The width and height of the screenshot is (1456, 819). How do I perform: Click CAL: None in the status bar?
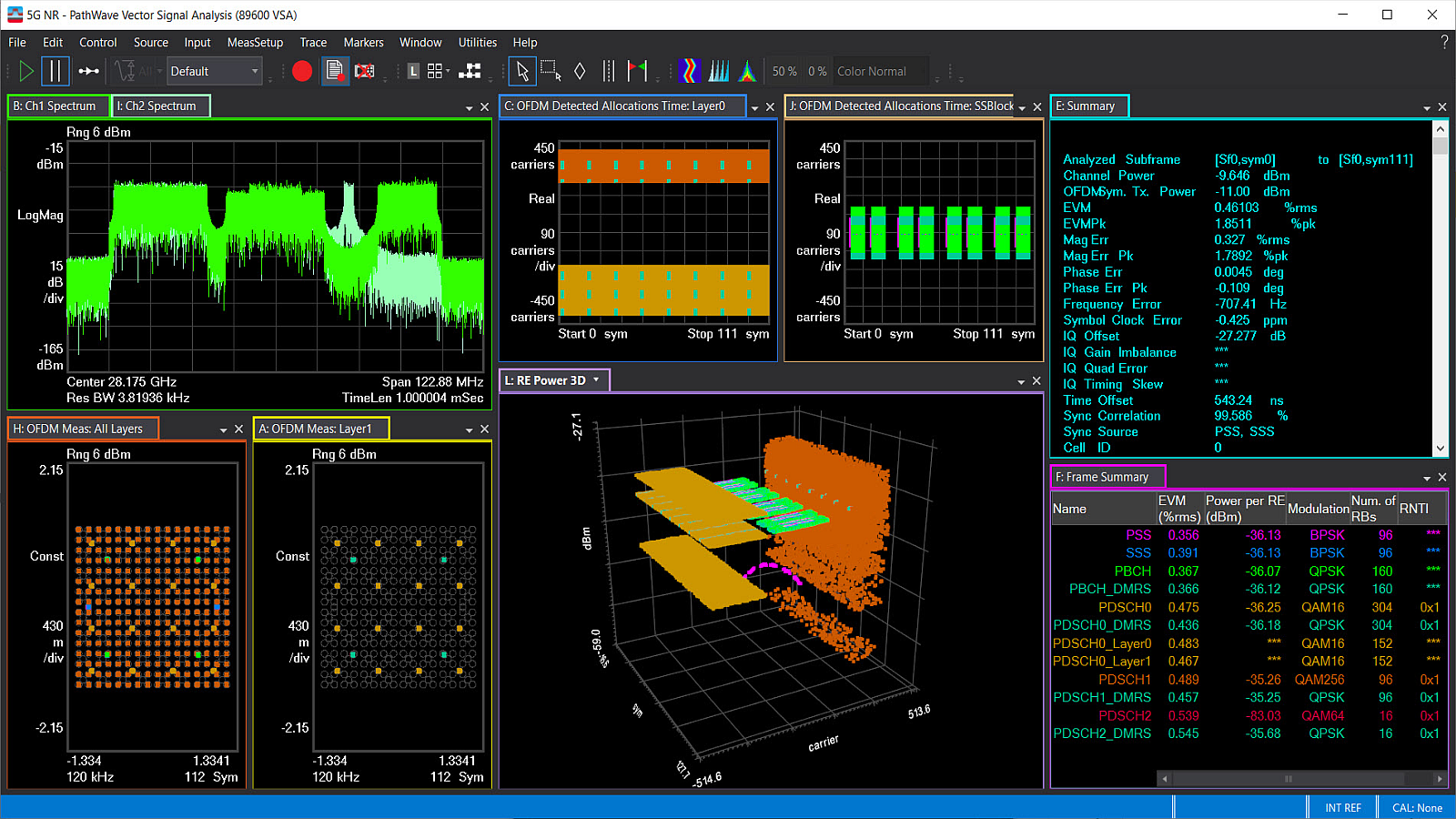(1416, 807)
